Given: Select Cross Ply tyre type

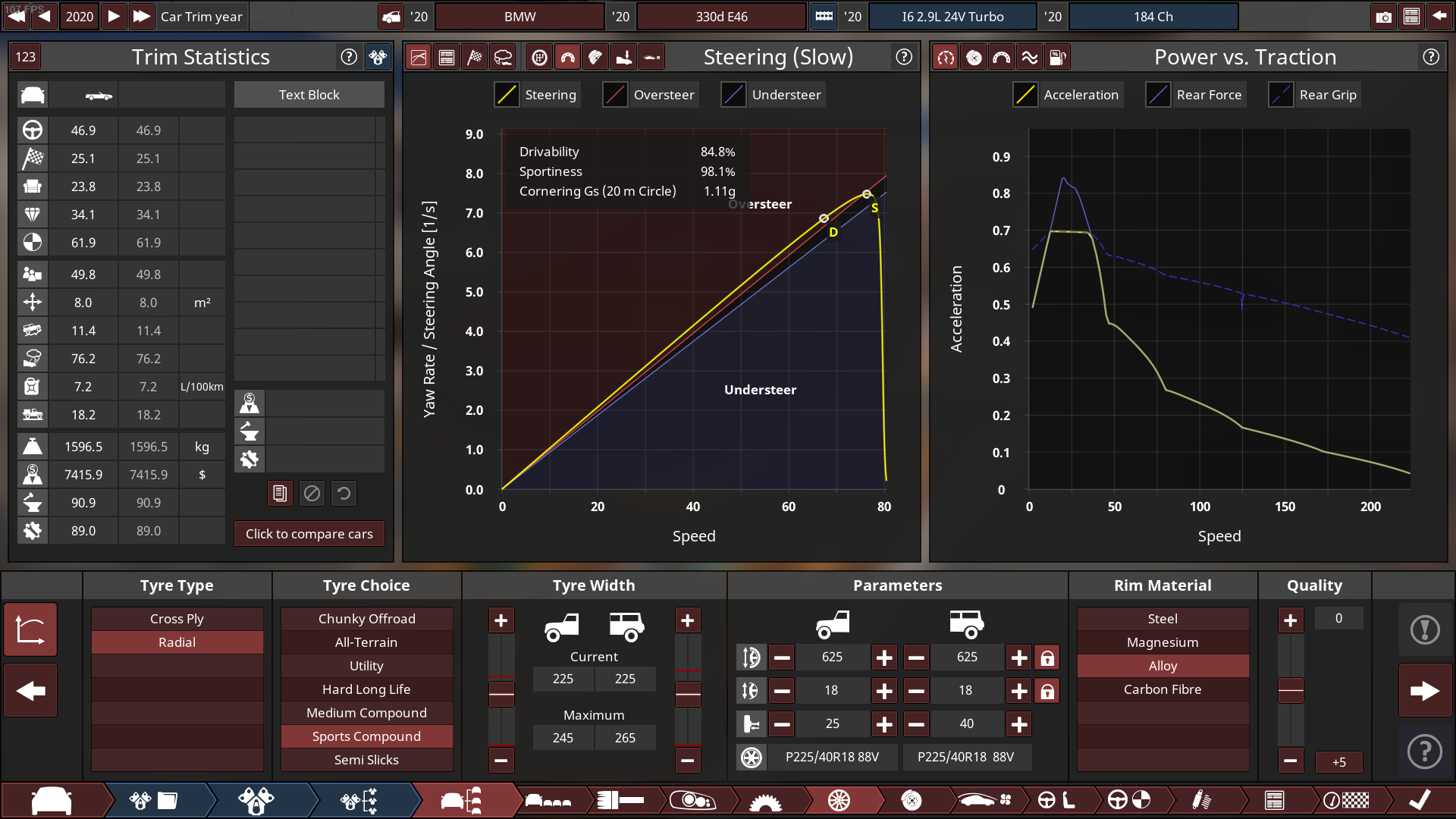Looking at the screenshot, I should pos(177,619).
